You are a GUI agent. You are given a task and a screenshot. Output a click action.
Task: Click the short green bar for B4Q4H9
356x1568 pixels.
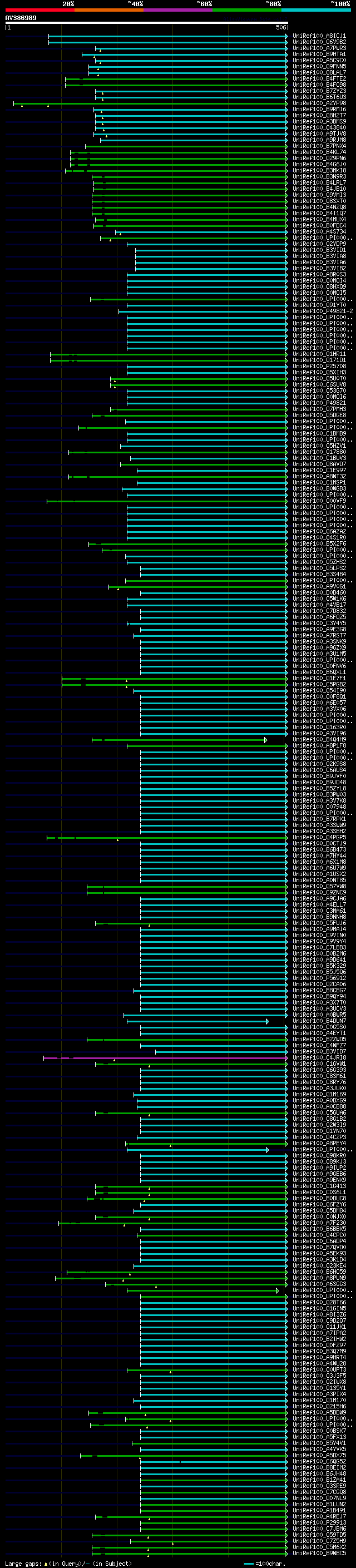180,740
